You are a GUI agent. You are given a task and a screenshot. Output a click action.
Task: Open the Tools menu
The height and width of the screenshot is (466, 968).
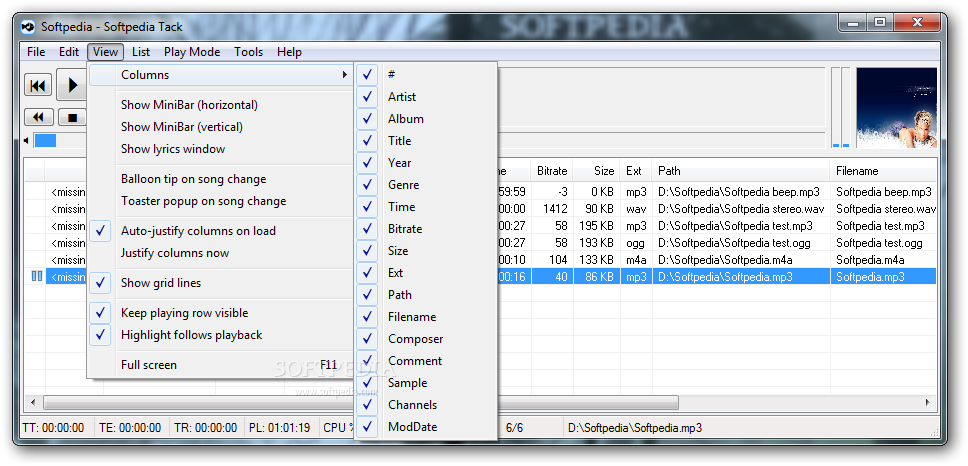pos(248,52)
